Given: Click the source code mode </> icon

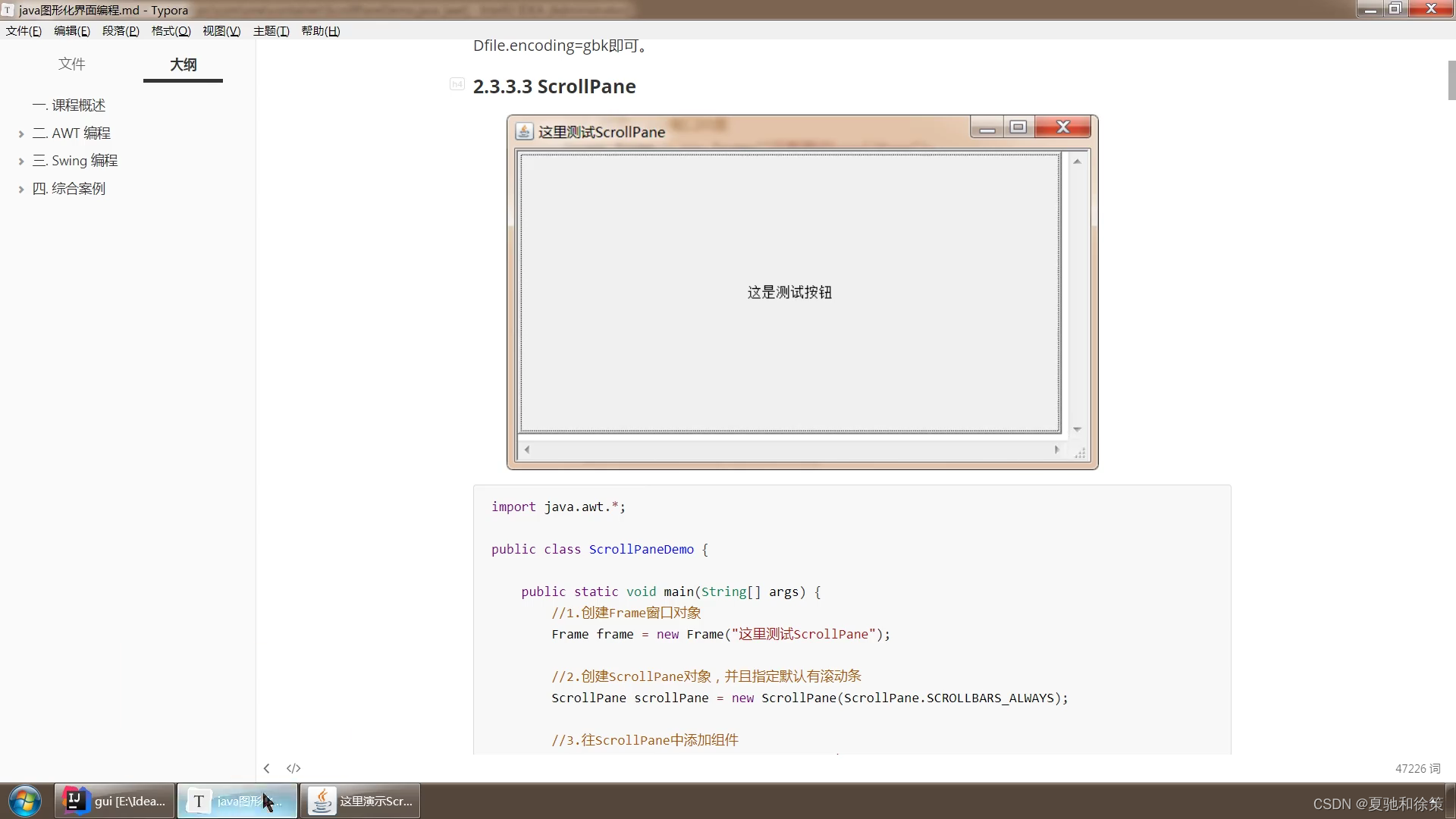Looking at the screenshot, I should (293, 768).
